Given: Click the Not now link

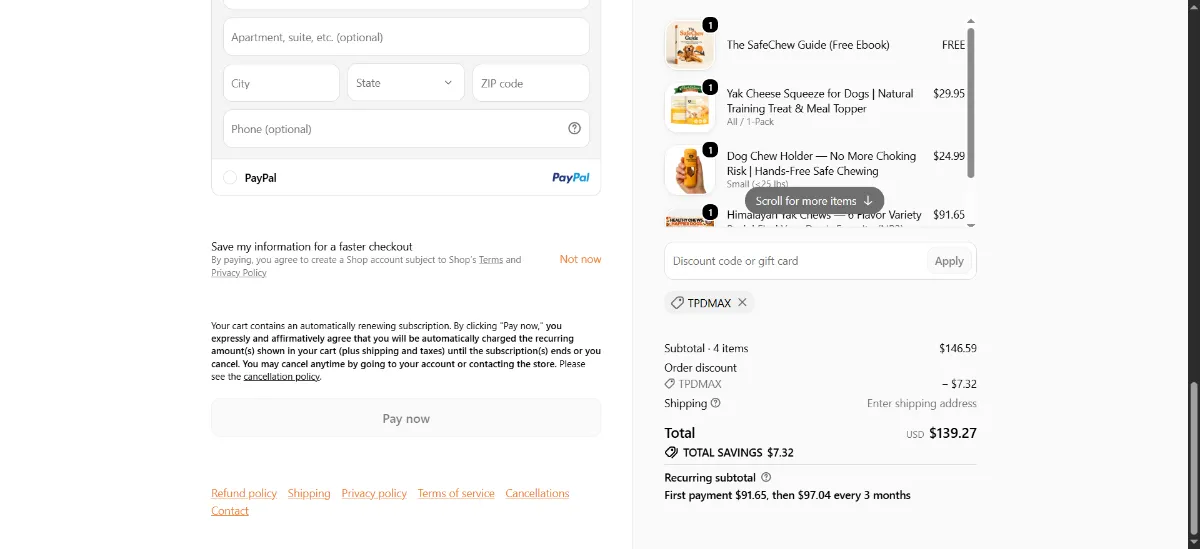Looking at the screenshot, I should point(580,259).
